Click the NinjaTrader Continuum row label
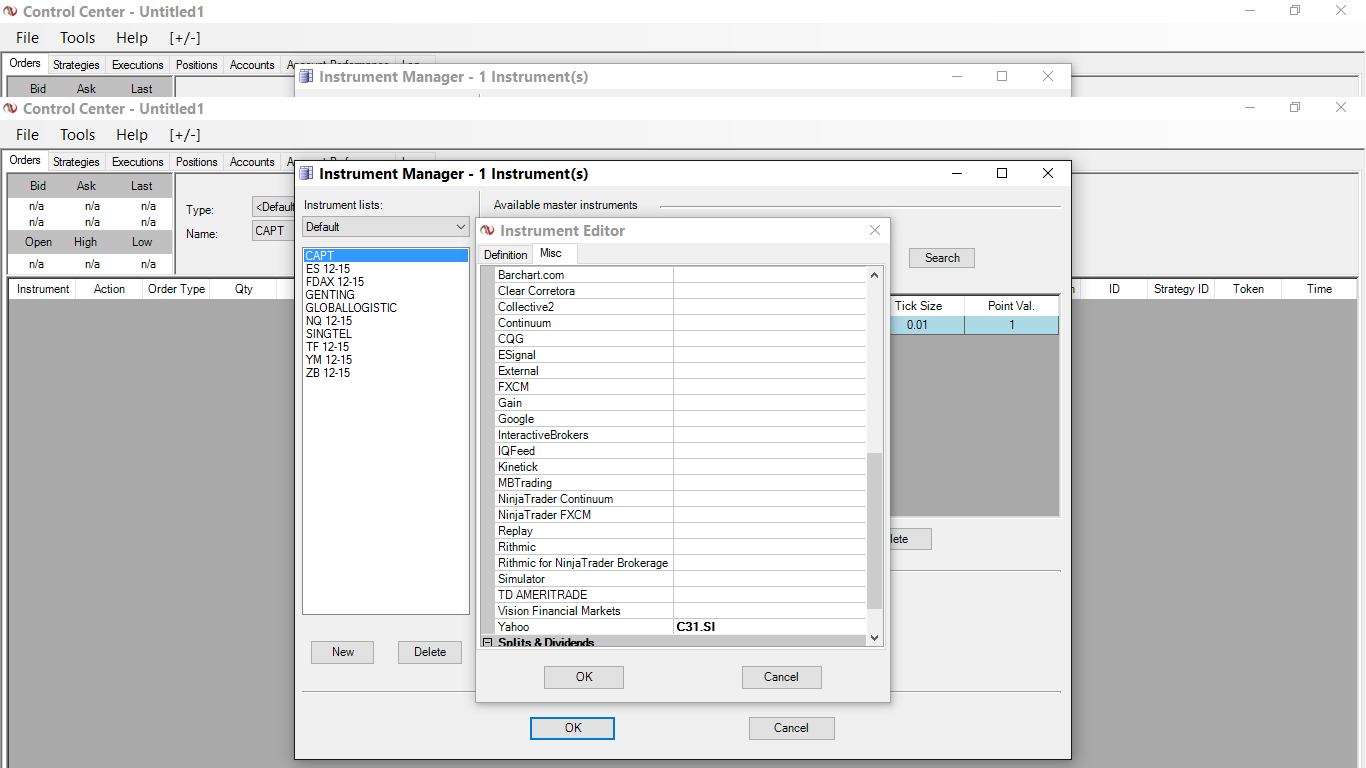 pos(556,499)
